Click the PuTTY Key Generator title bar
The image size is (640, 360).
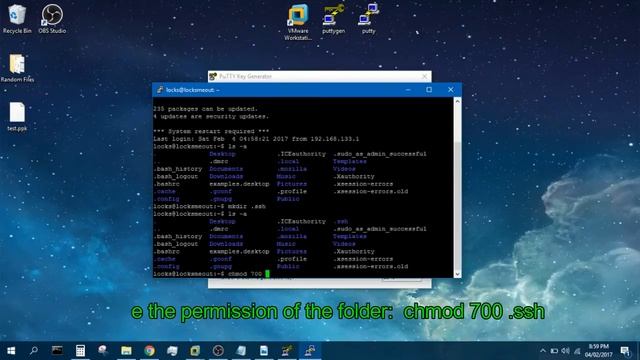click(320, 76)
